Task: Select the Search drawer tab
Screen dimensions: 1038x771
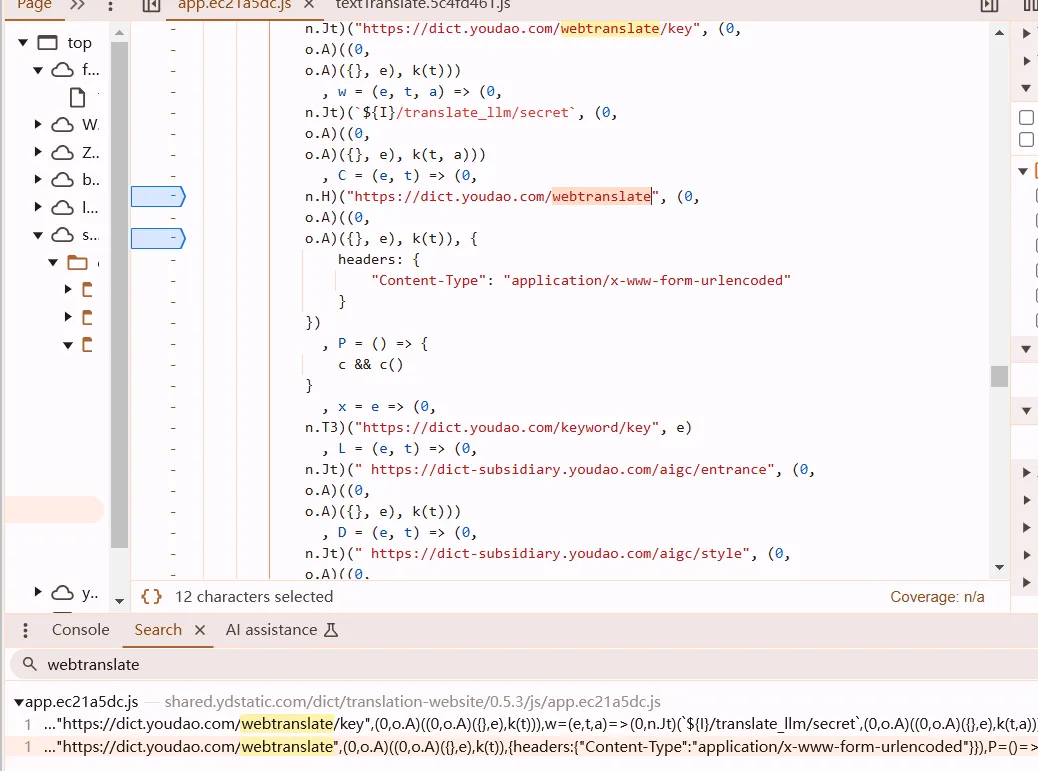Action: (x=158, y=629)
